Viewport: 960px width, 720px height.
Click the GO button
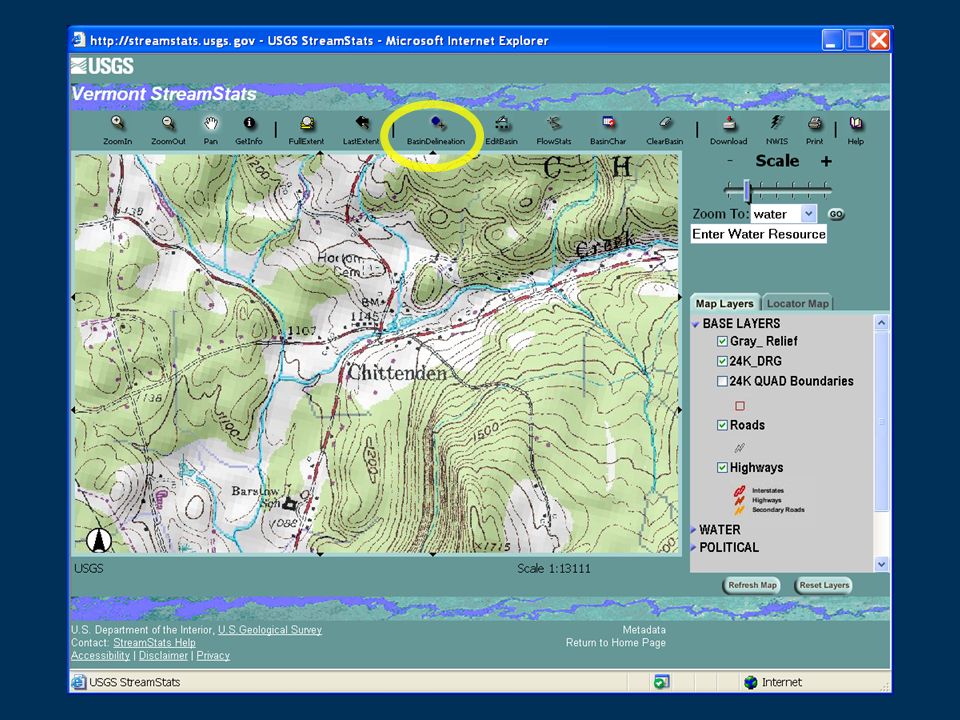click(836, 214)
